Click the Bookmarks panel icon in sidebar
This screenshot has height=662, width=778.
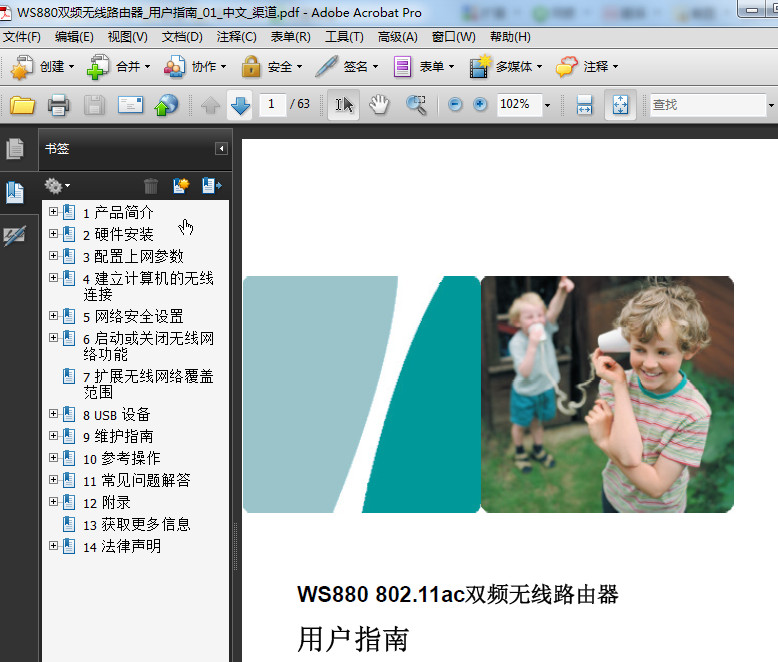(x=15, y=193)
